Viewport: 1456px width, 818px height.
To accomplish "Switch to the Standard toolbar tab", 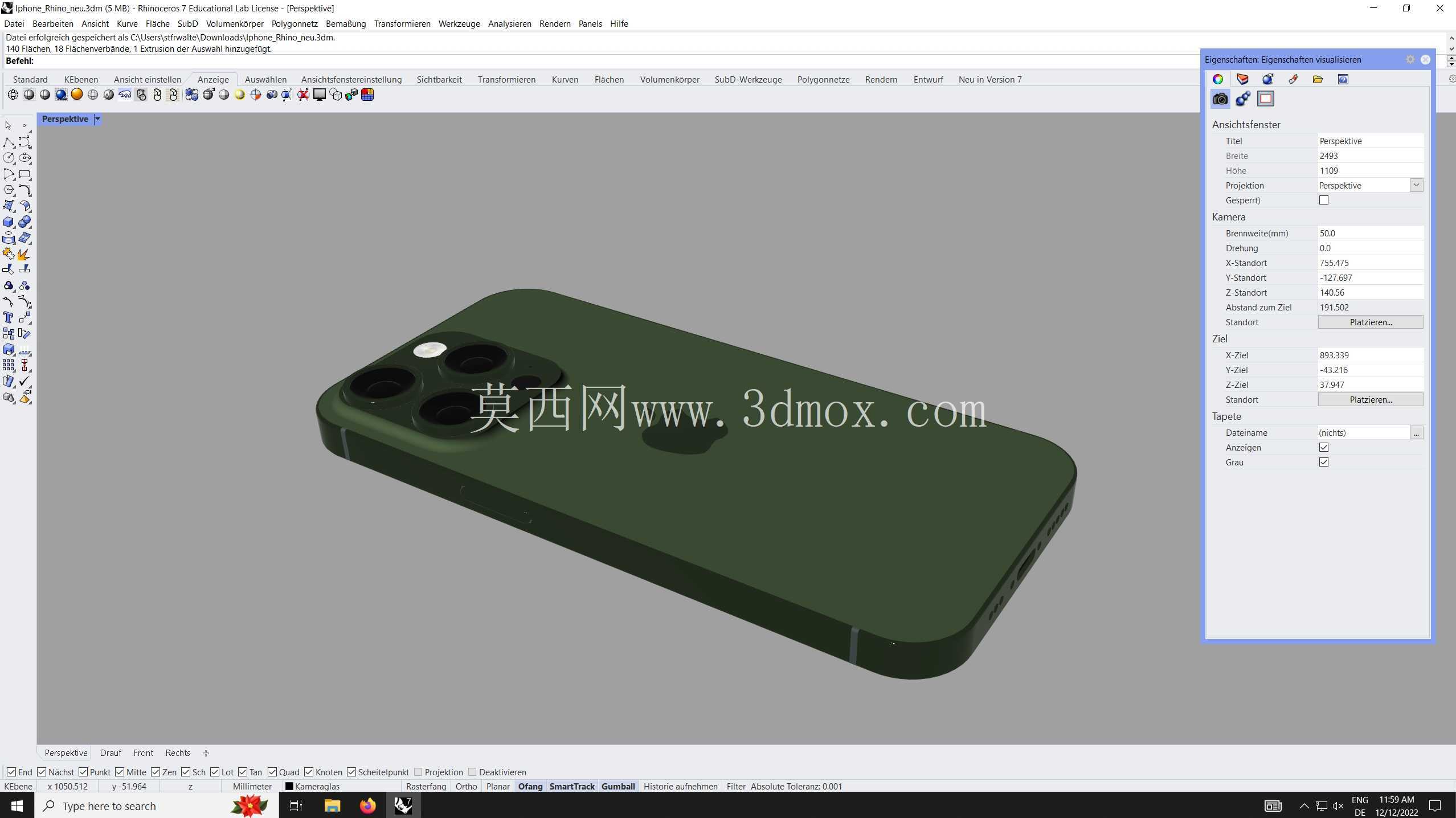I will [x=30, y=79].
